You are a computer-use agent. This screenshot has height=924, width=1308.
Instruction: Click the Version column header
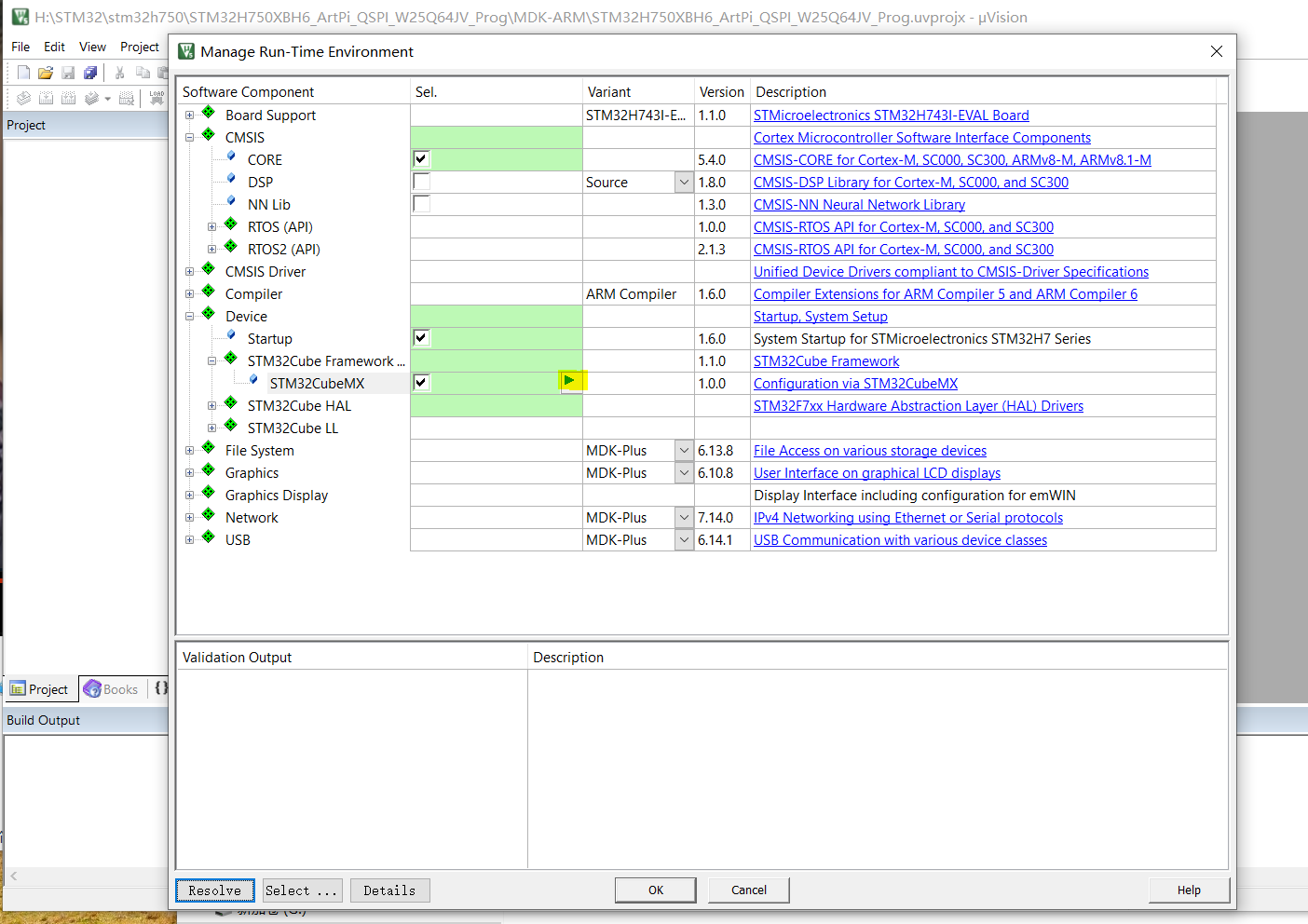click(722, 91)
